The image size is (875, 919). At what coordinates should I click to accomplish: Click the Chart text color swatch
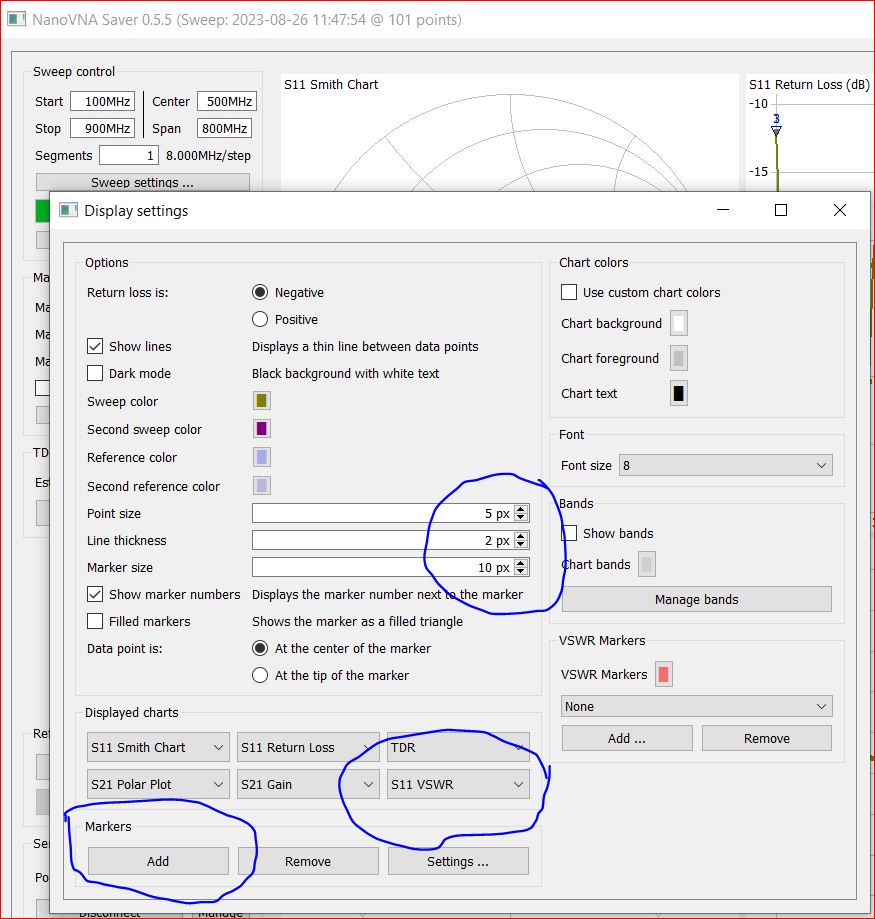click(679, 393)
